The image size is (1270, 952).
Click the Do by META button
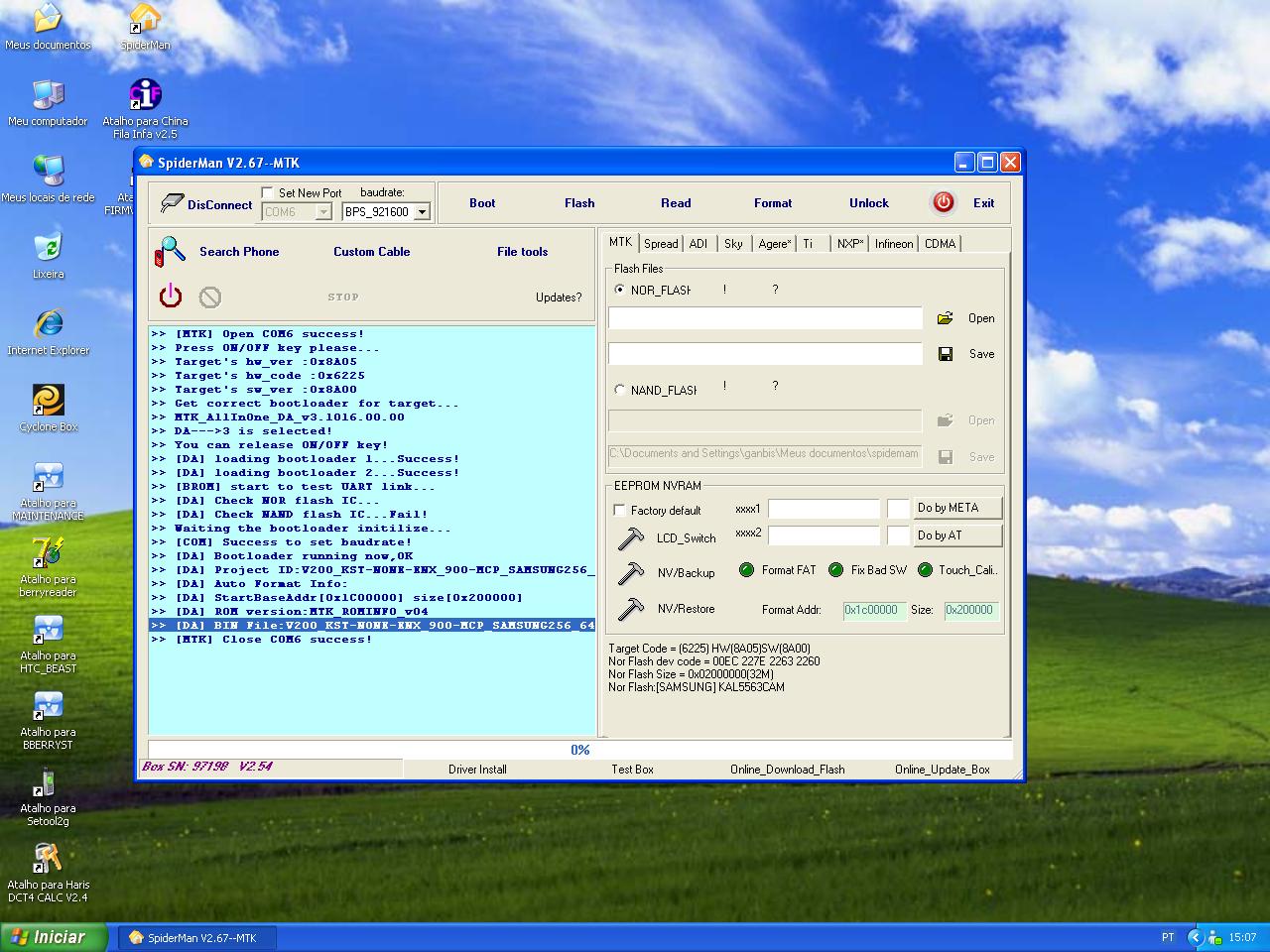point(957,508)
